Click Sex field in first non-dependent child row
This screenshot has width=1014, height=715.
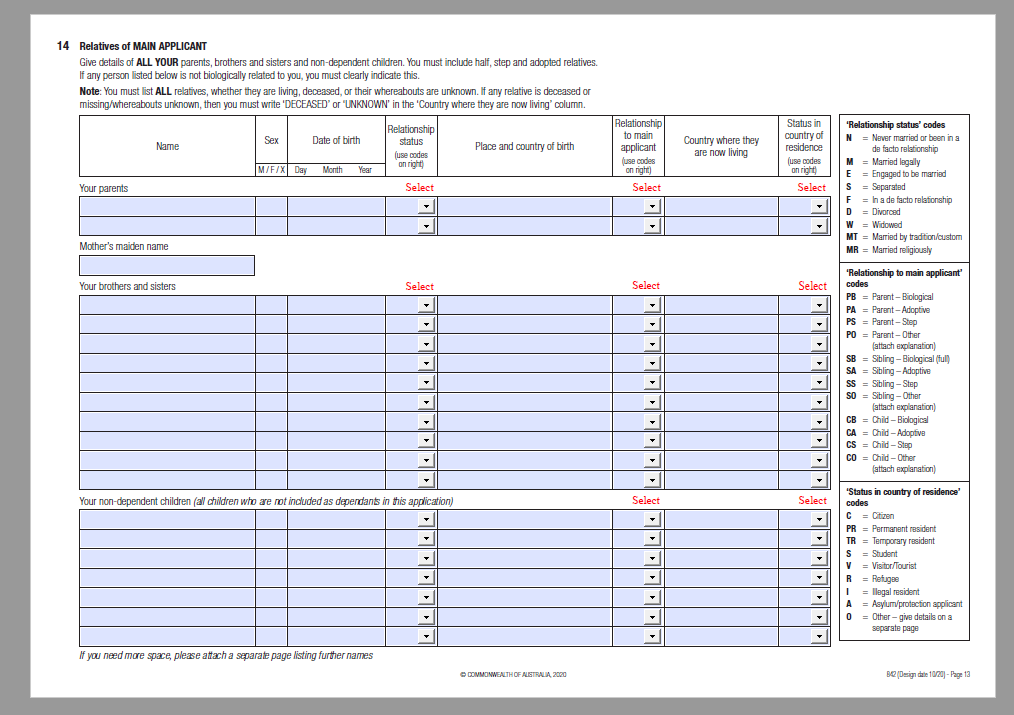(272, 519)
